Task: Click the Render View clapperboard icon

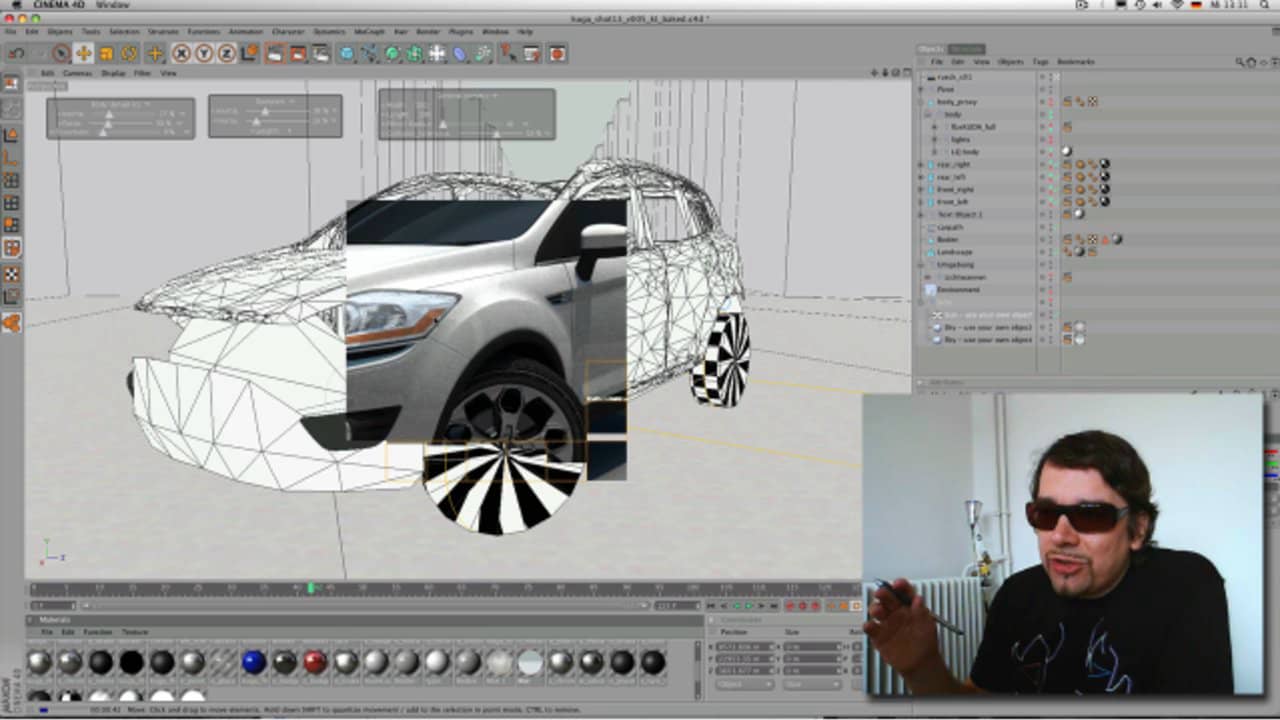Action: (274, 53)
